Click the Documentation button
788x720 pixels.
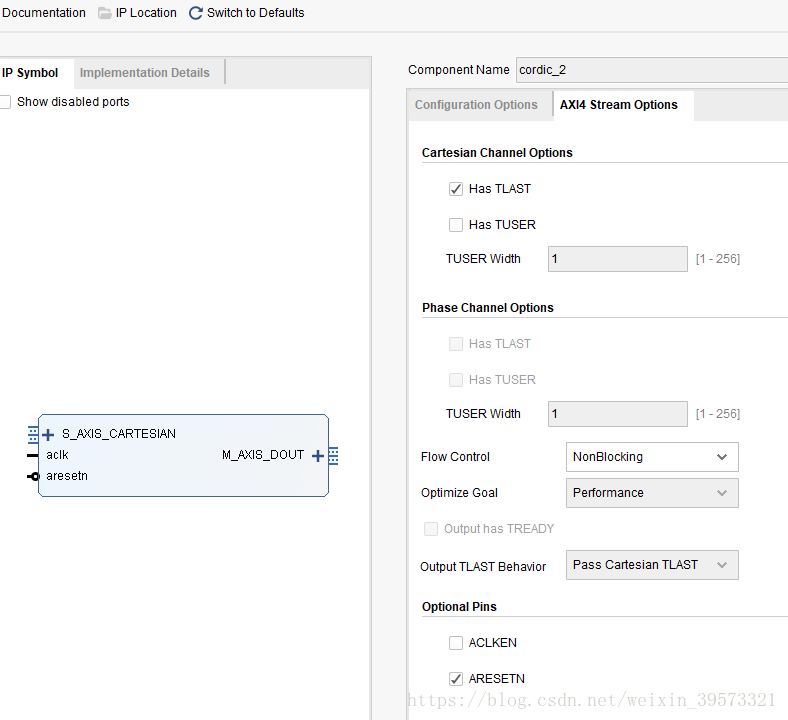[44, 13]
